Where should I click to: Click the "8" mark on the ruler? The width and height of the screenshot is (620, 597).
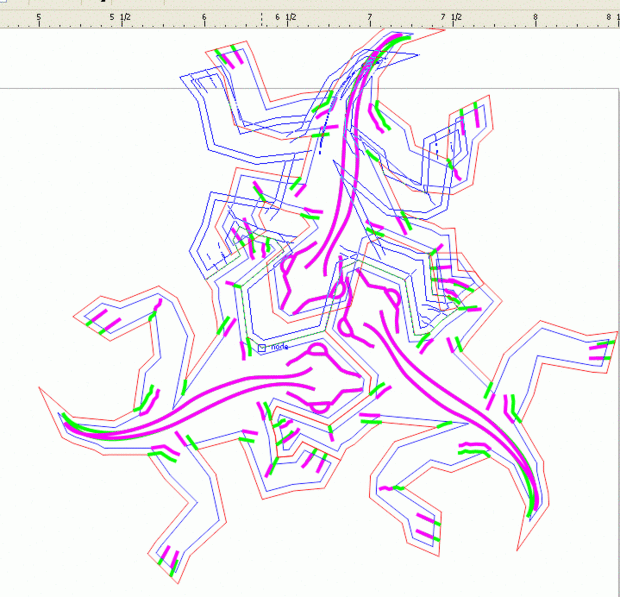(535, 17)
